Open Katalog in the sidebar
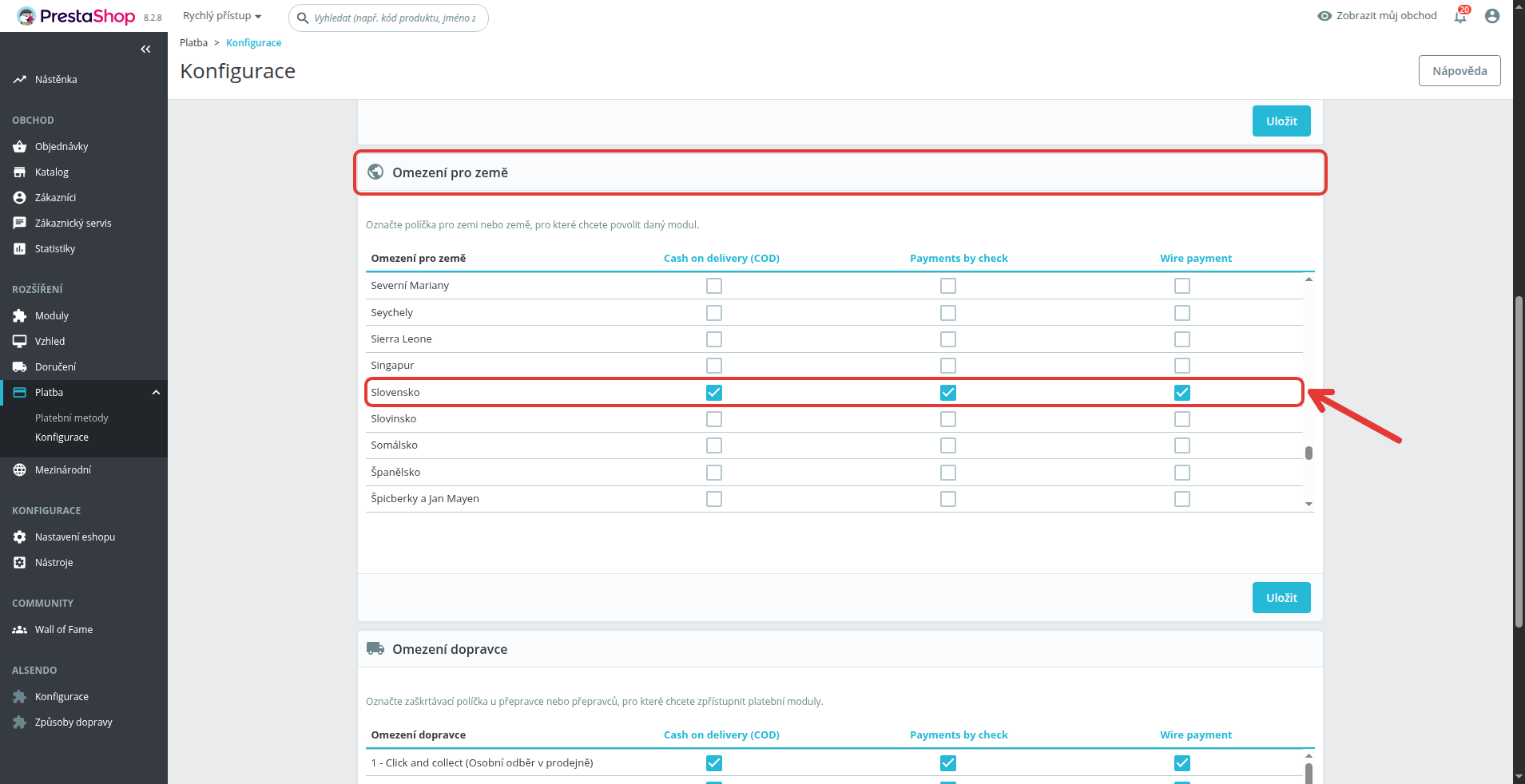This screenshot has height=784, width=1525. tap(52, 172)
